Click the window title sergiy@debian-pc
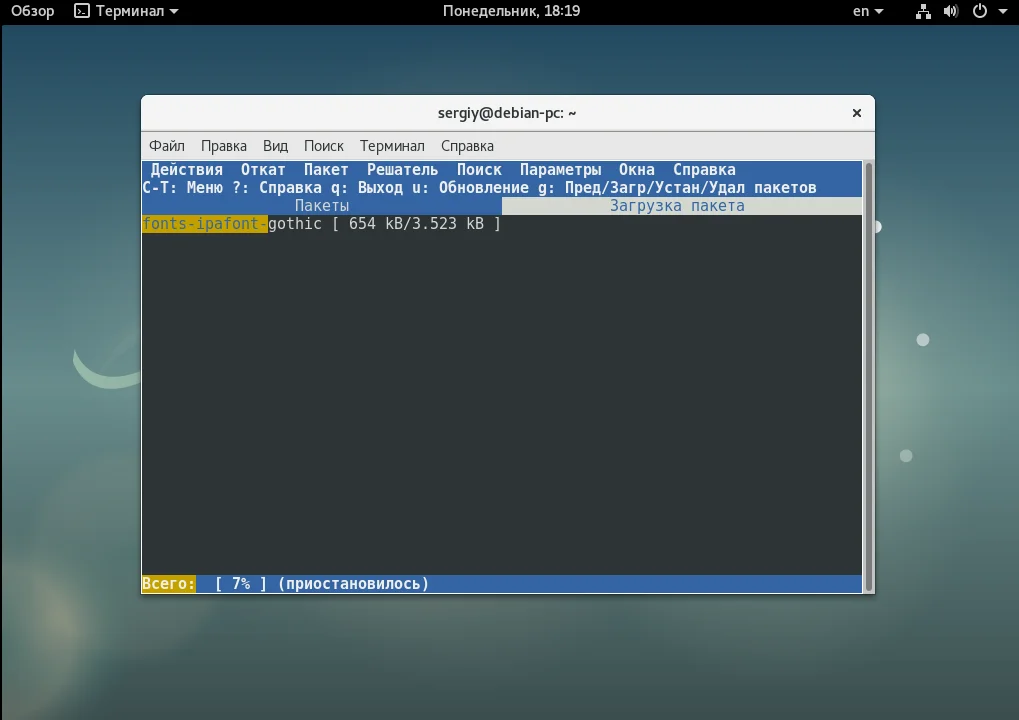The width and height of the screenshot is (1019, 720). (507, 113)
